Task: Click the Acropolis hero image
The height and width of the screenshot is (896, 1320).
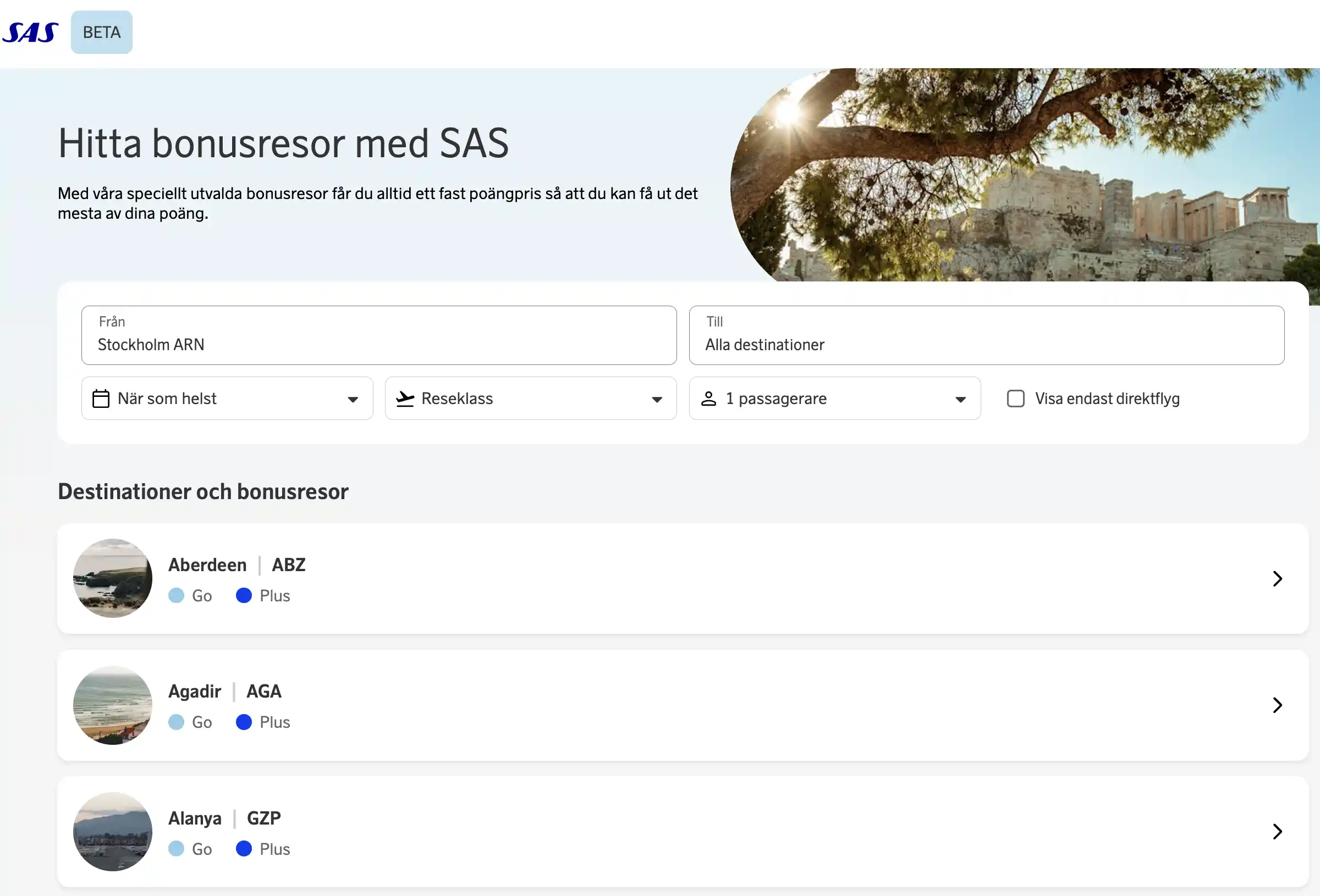Action: coord(1025,175)
